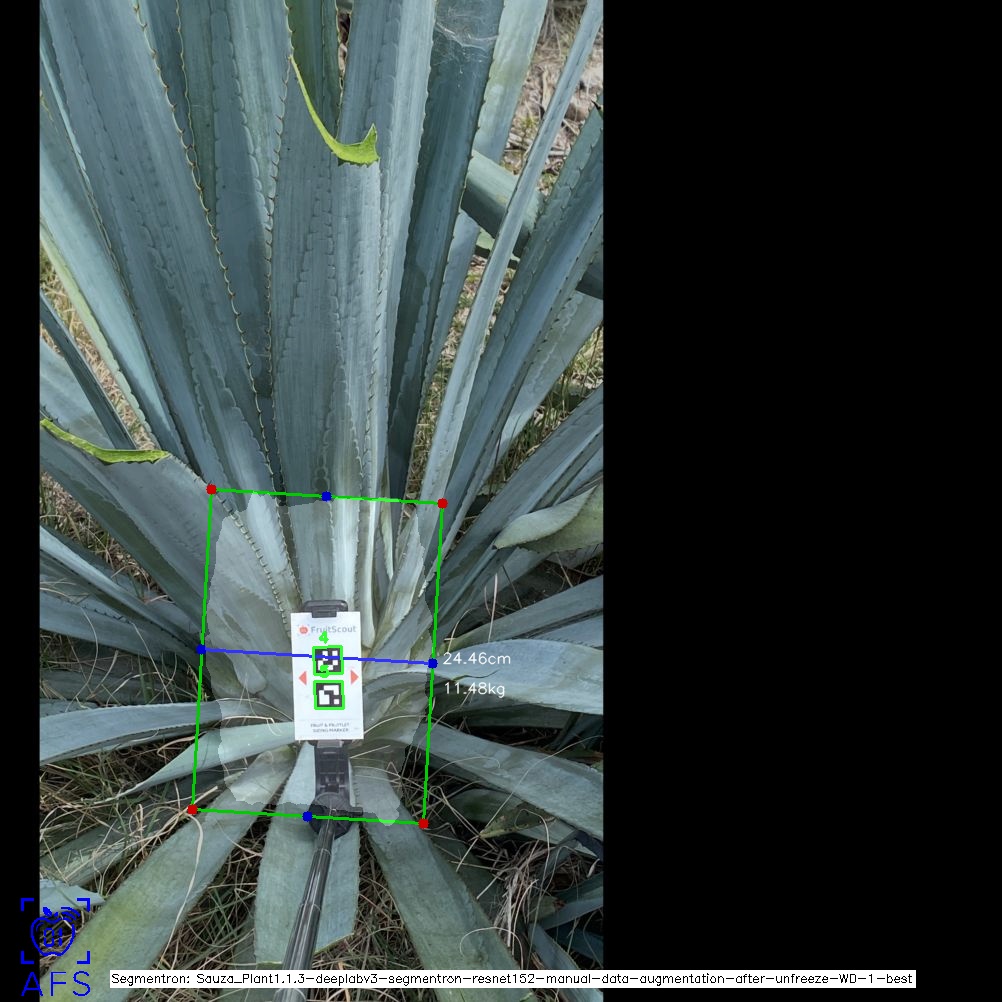Select blue midpoint on bottom green edge
The width and height of the screenshot is (1002, 1002).
307,817
